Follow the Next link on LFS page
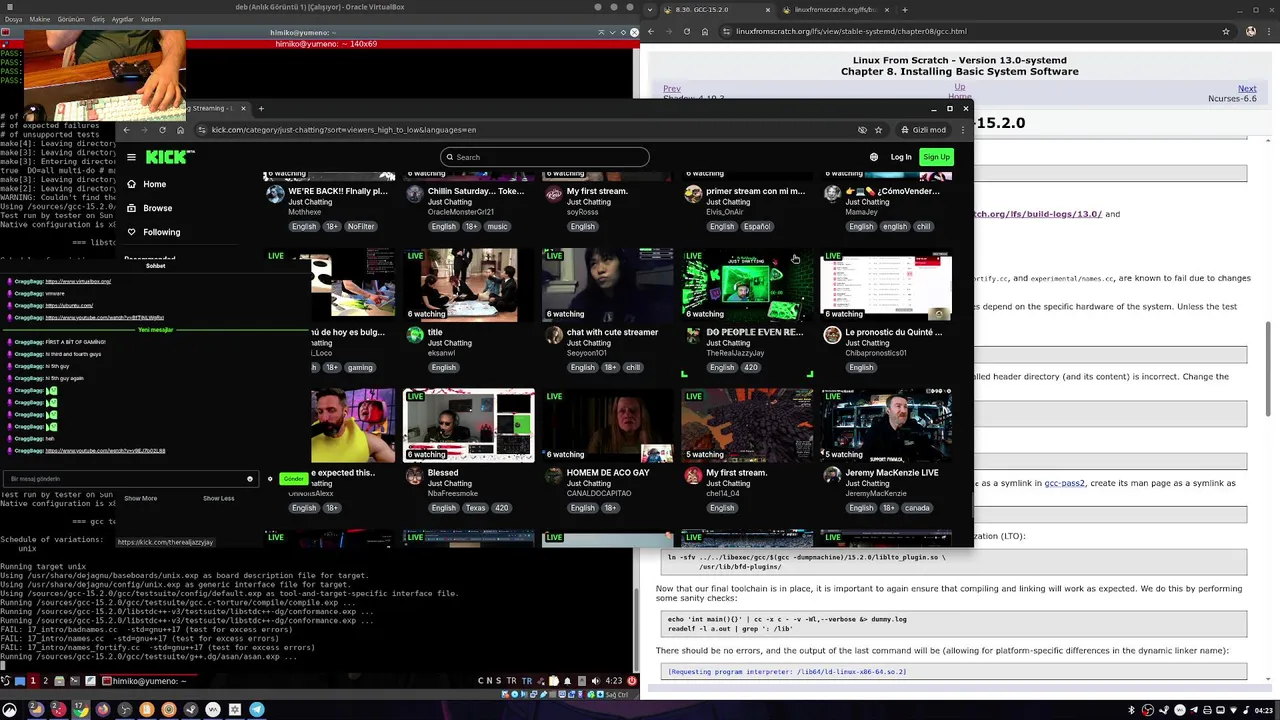This screenshot has width=1280, height=720. point(1247,89)
